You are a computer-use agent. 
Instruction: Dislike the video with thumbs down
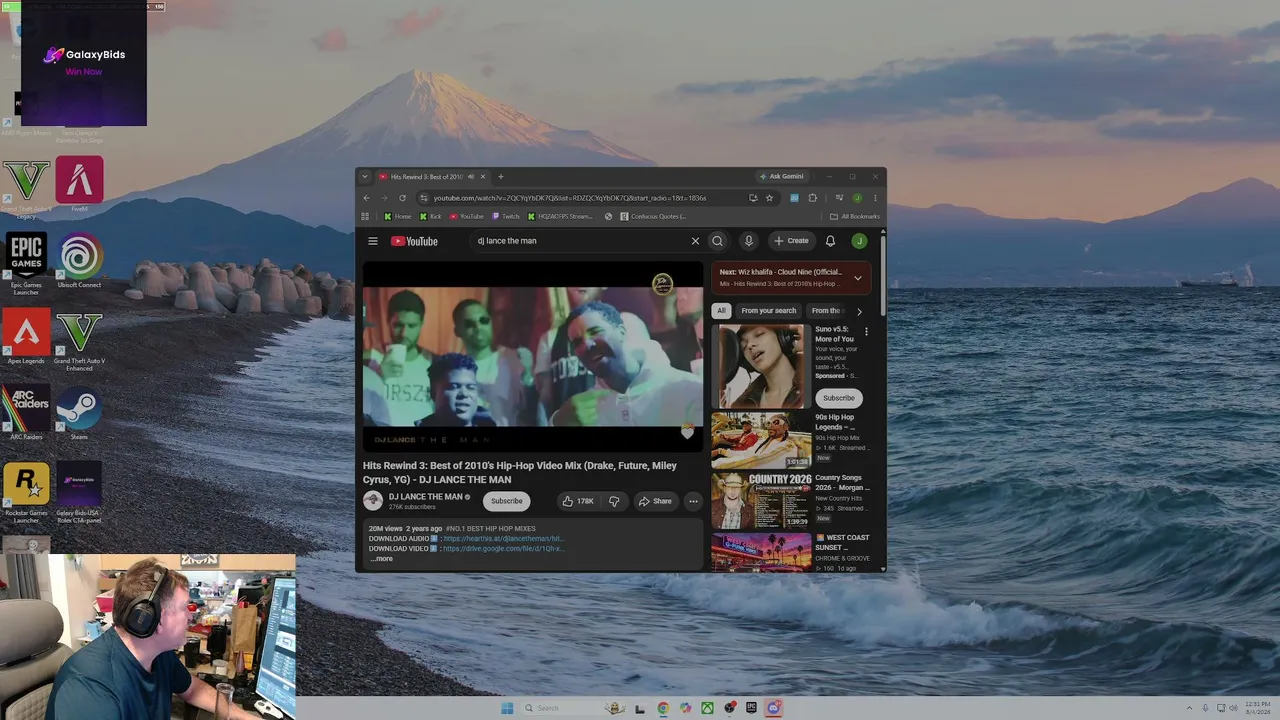pos(614,501)
